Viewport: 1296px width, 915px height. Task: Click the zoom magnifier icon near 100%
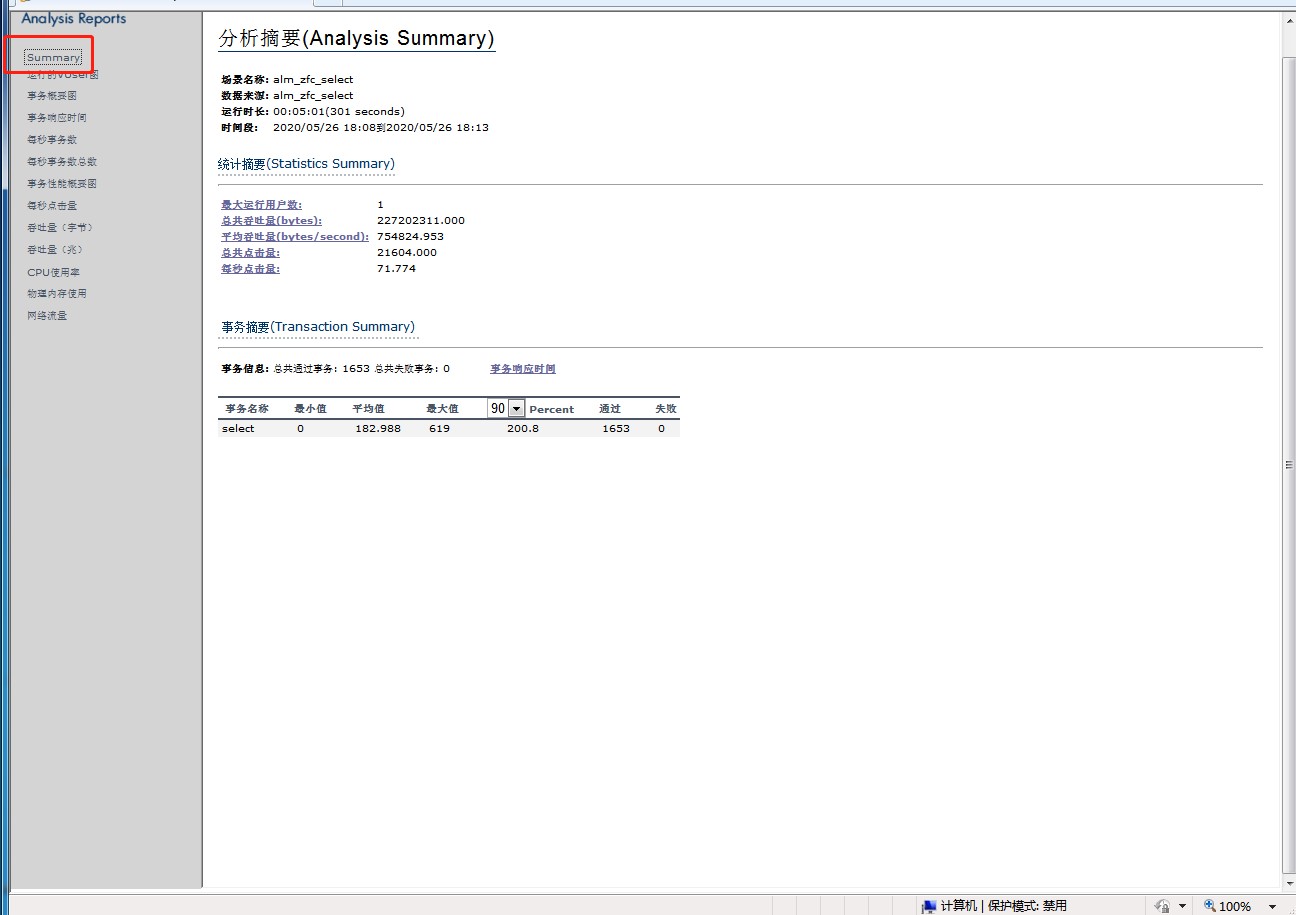point(1208,906)
